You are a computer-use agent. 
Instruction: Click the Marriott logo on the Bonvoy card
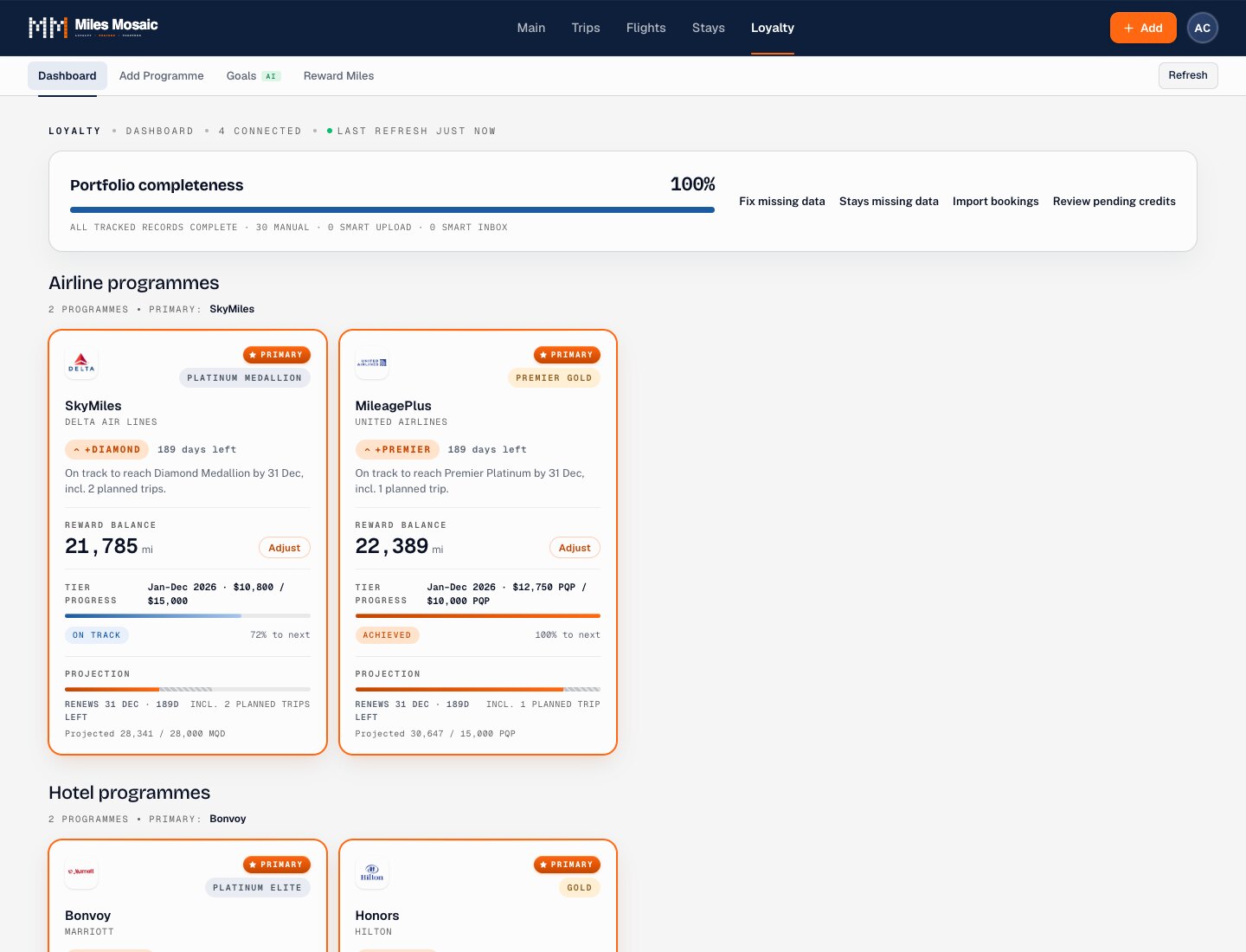[x=81, y=872]
